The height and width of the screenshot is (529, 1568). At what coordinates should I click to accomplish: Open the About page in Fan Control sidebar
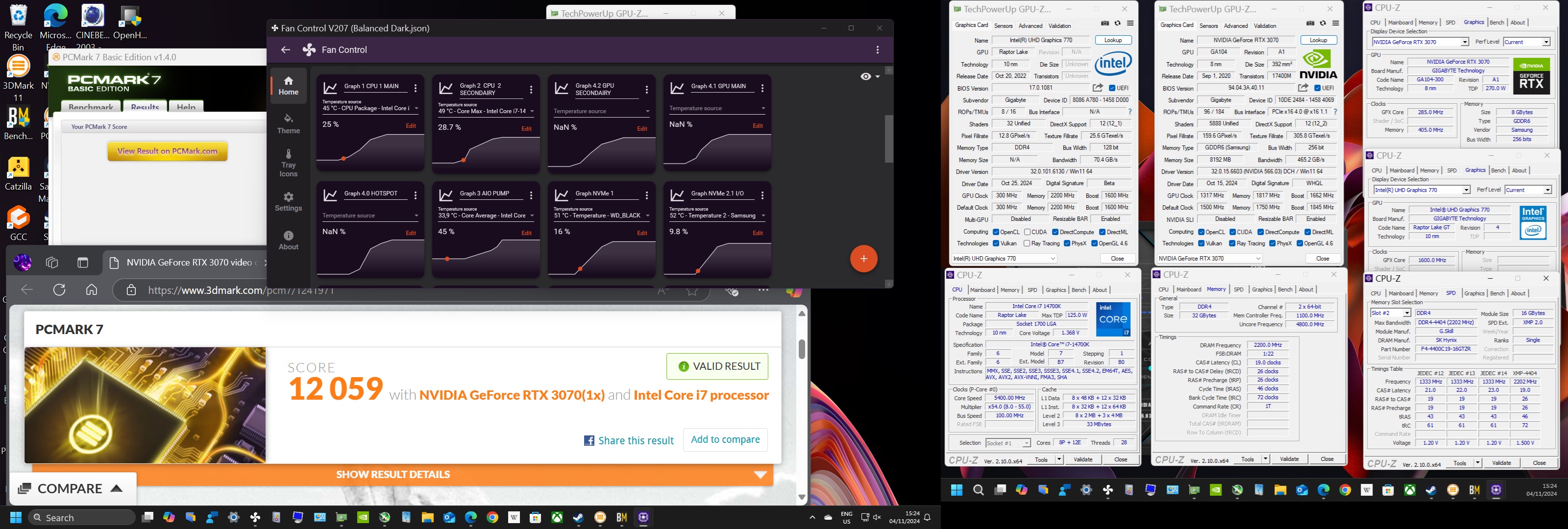289,240
